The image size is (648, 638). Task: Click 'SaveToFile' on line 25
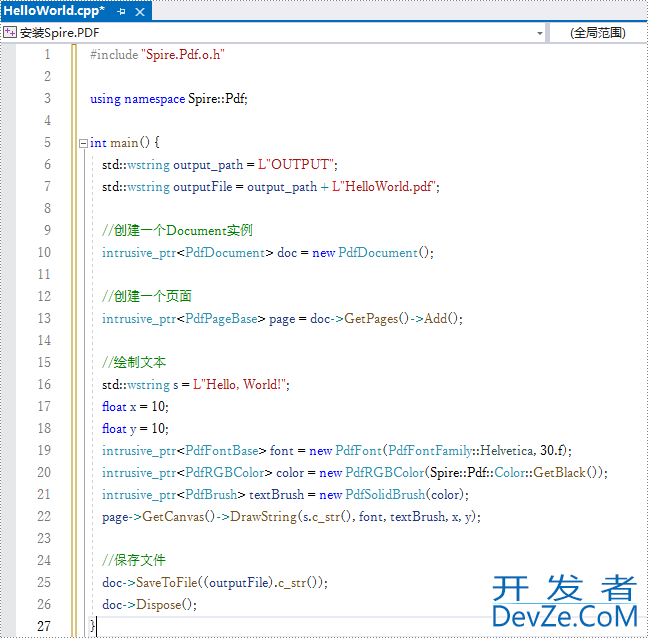(x=167, y=583)
